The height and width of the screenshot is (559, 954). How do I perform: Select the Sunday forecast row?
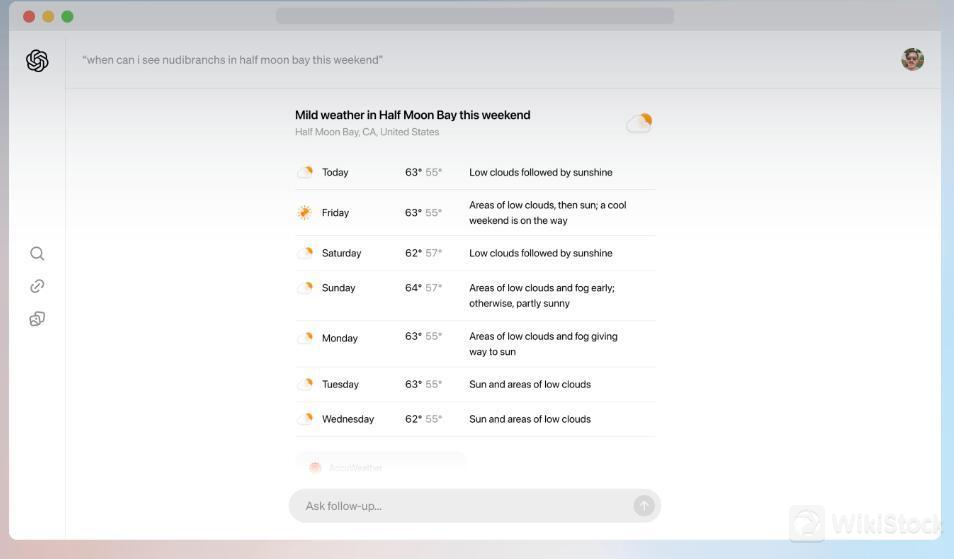475,295
